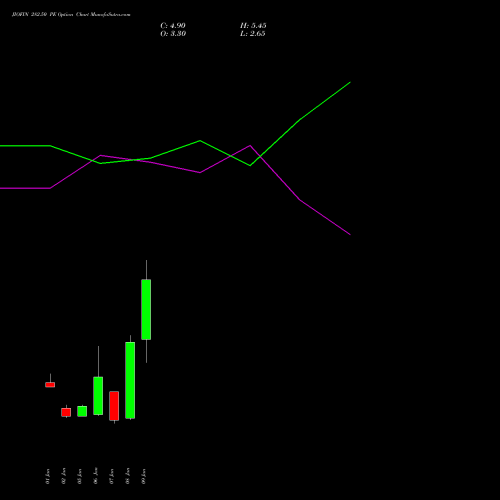Click the '06 Jan' date axis label
The image size is (500, 500).
(96, 476)
